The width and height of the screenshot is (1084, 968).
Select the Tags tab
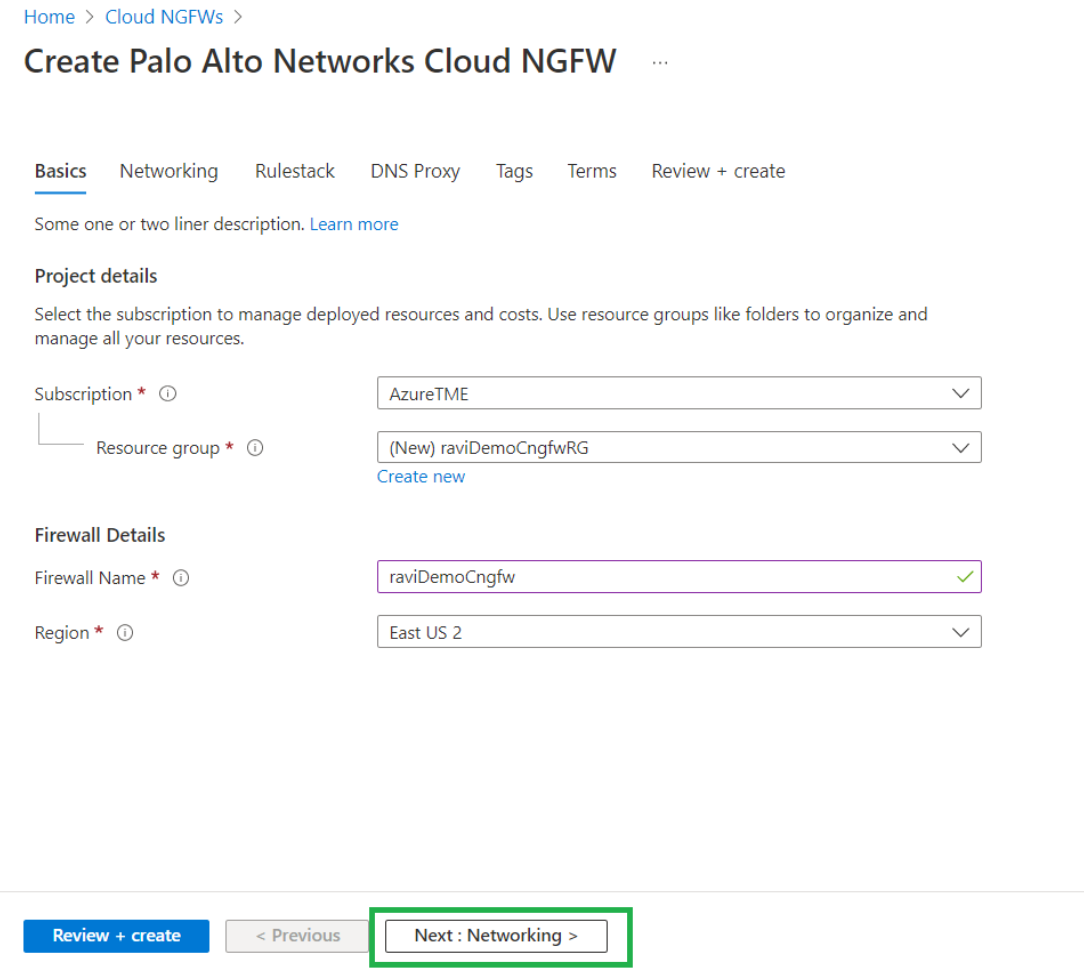514,171
